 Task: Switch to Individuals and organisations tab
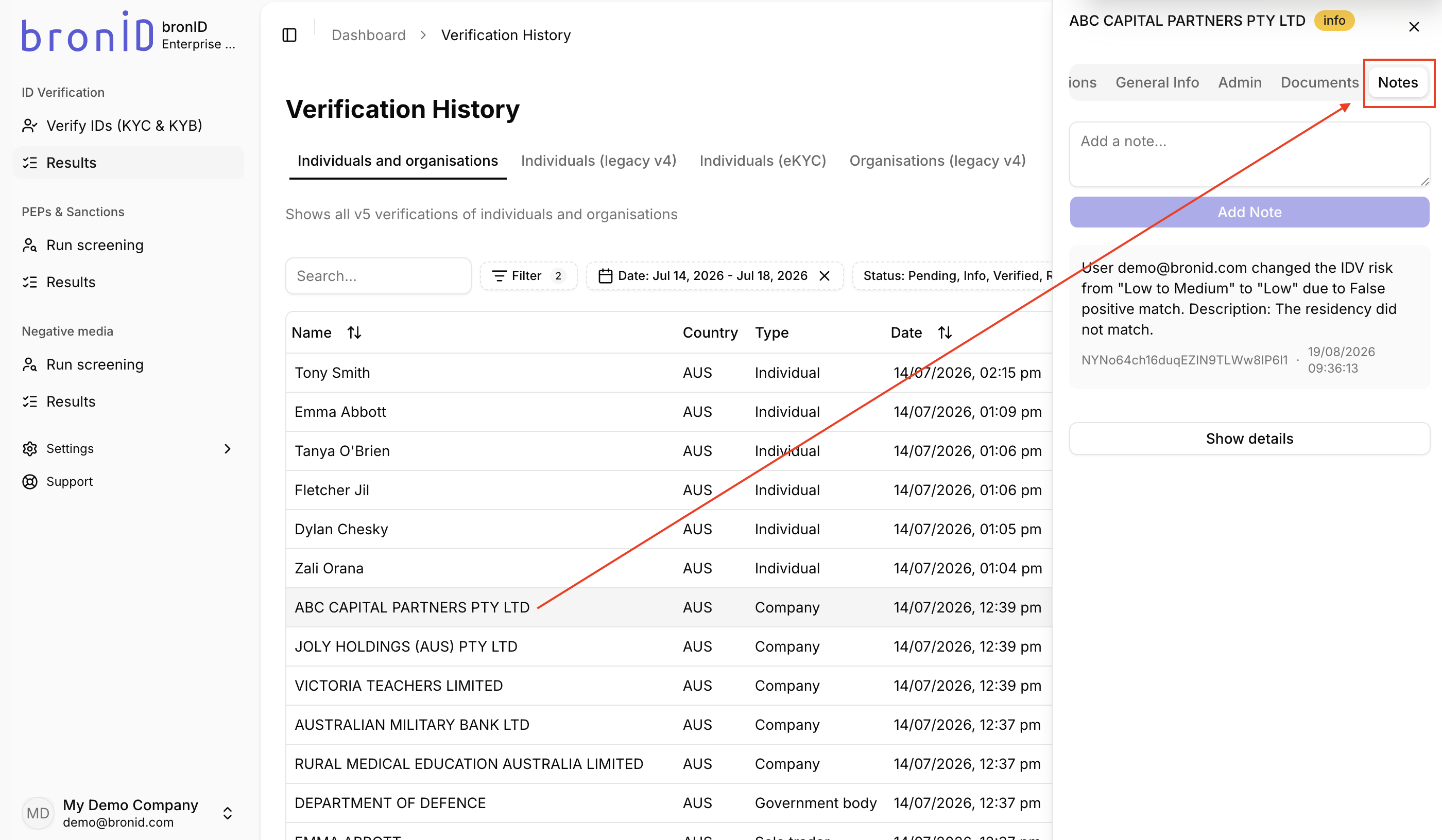coord(398,161)
